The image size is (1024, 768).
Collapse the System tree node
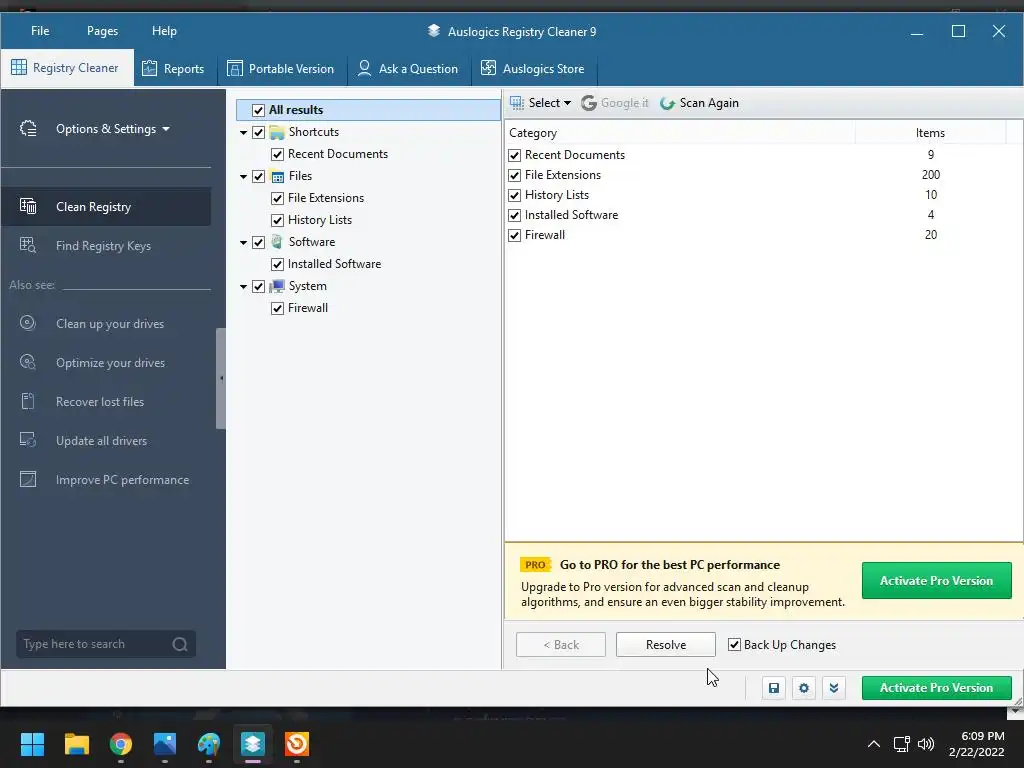pyautogui.click(x=244, y=287)
